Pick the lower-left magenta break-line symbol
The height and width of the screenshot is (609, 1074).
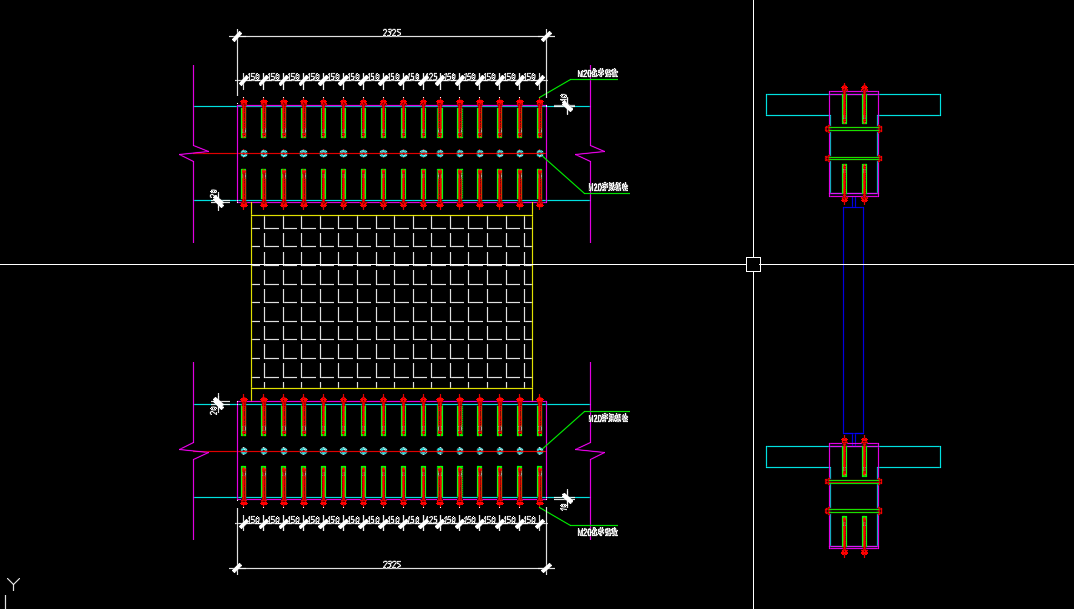click(194, 451)
